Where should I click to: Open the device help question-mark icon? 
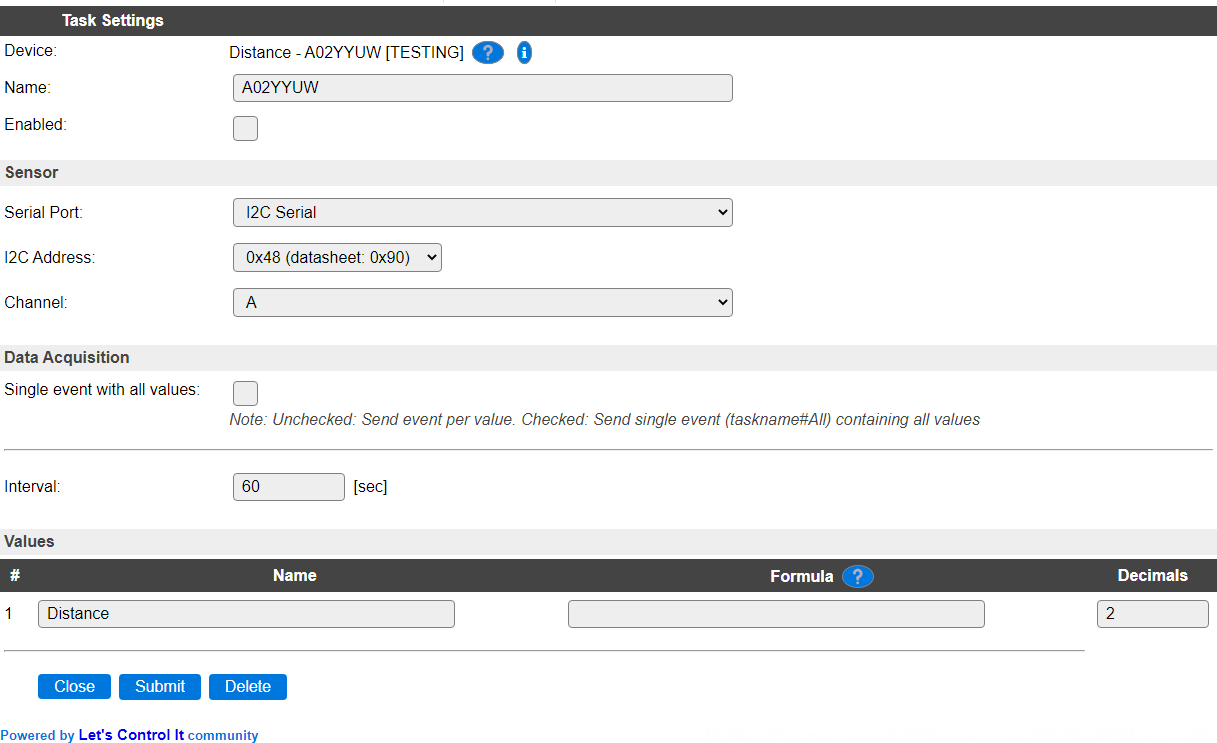pyautogui.click(x=487, y=53)
